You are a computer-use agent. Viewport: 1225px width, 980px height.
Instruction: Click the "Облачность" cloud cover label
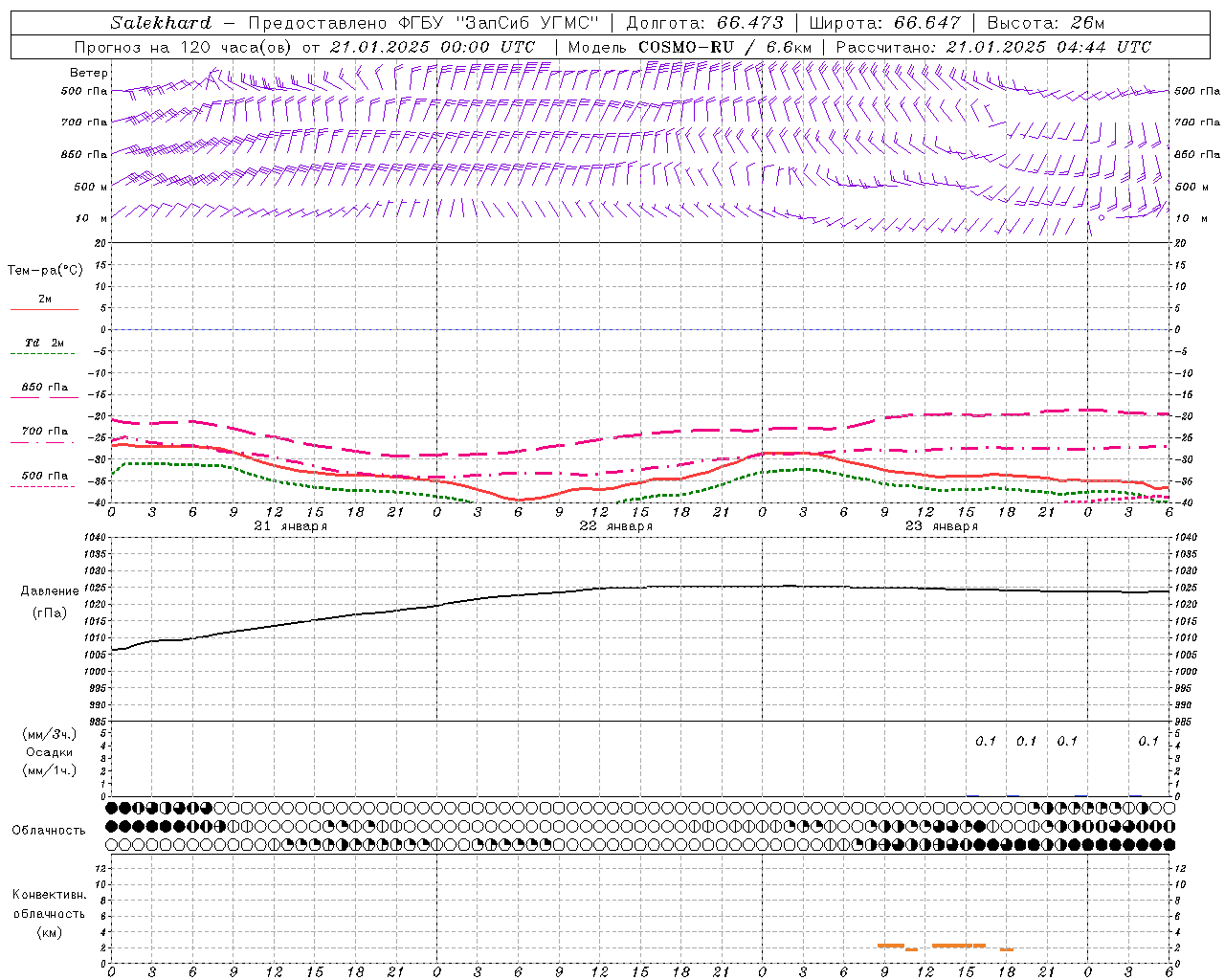(48, 830)
